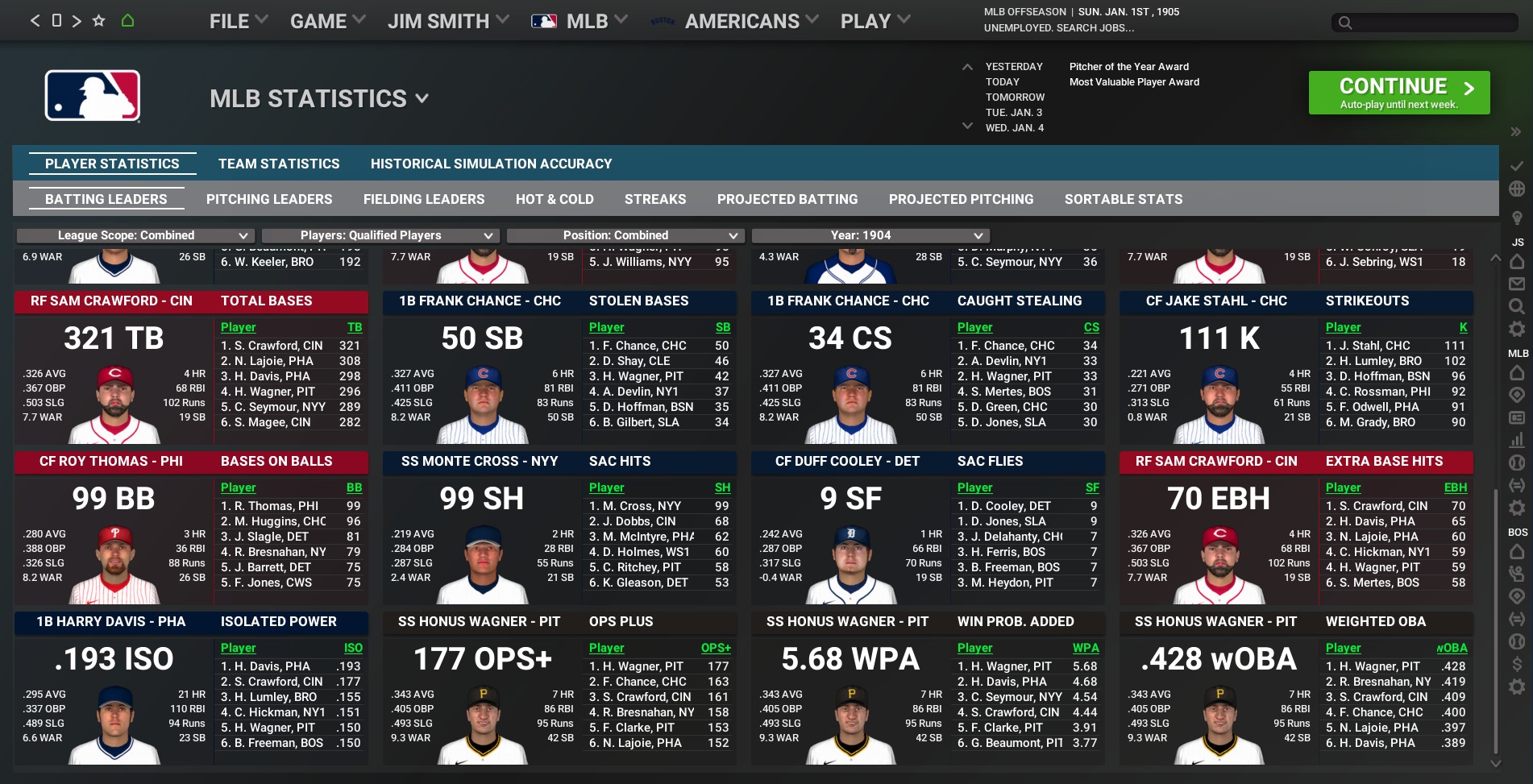The image size is (1533, 784).
Task: Open the baseball icon in the MLB section
Action: (1517, 463)
